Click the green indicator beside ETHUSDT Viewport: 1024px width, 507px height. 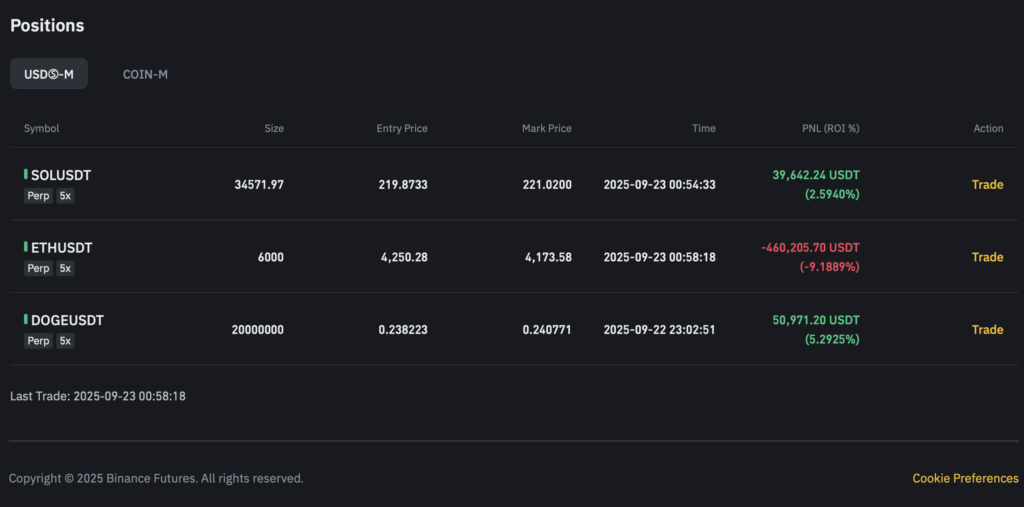coord(26,247)
